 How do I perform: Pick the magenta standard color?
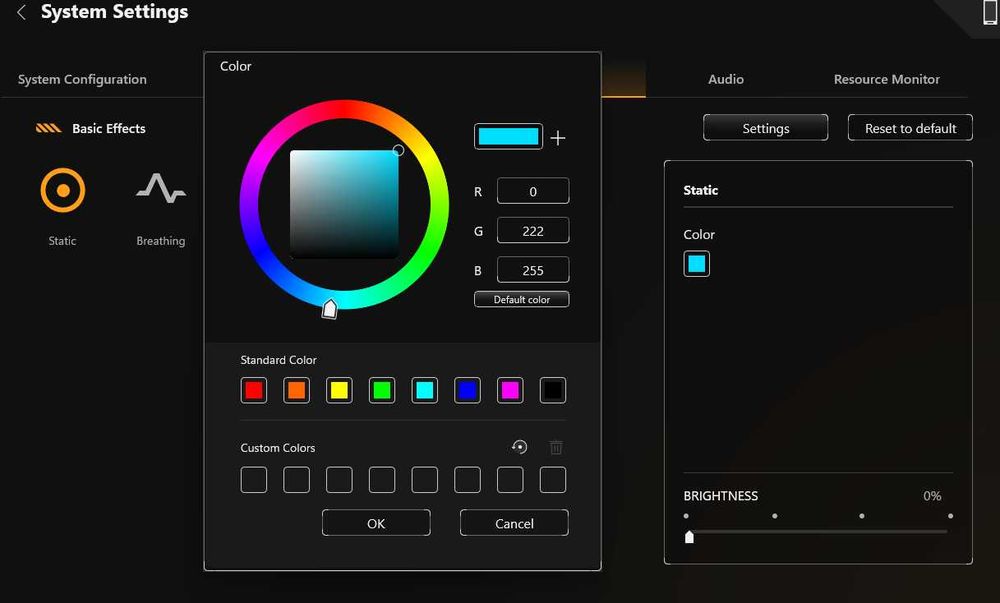[510, 390]
